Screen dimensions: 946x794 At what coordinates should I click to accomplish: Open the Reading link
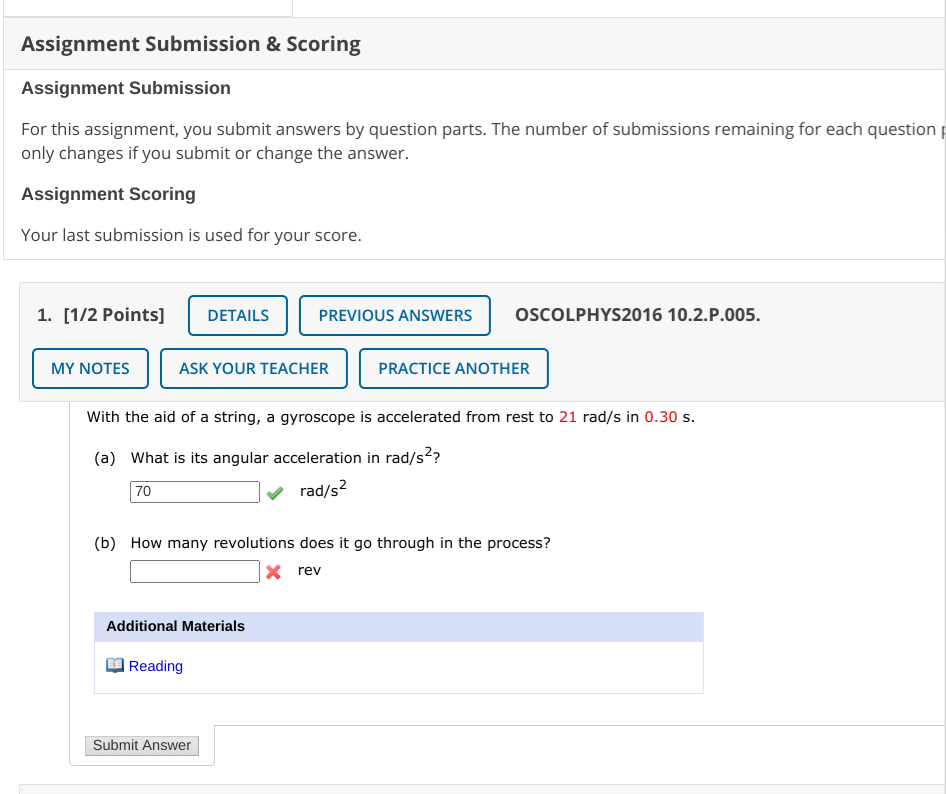click(x=156, y=665)
